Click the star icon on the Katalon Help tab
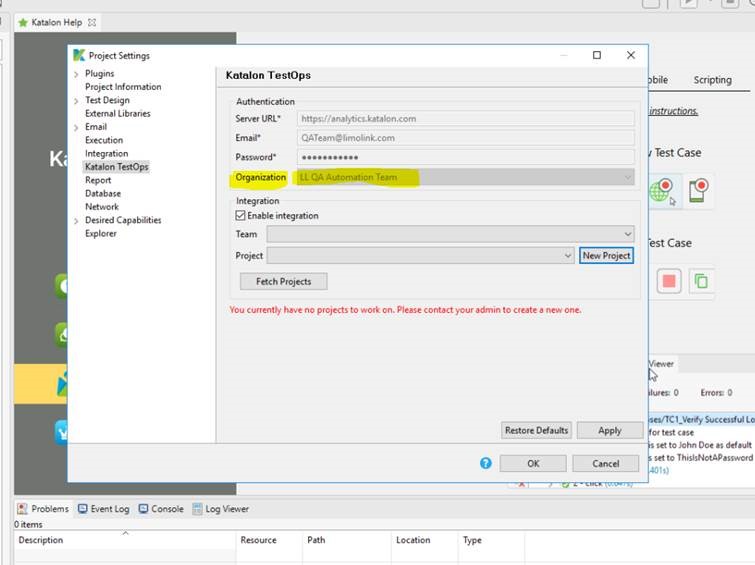755x565 pixels. (x=23, y=23)
